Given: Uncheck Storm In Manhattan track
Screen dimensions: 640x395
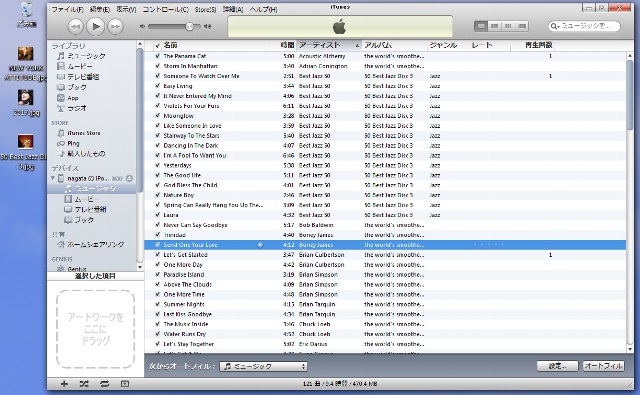Looking at the screenshot, I should tap(158, 66).
